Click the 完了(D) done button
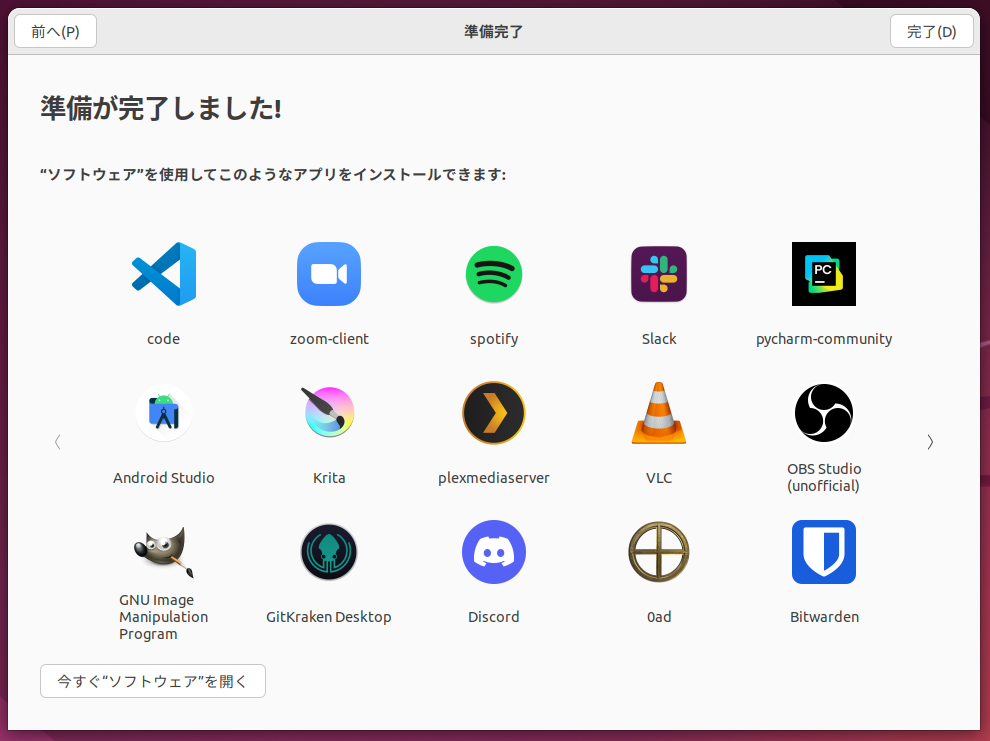990x741 pixels. [931, 31]
